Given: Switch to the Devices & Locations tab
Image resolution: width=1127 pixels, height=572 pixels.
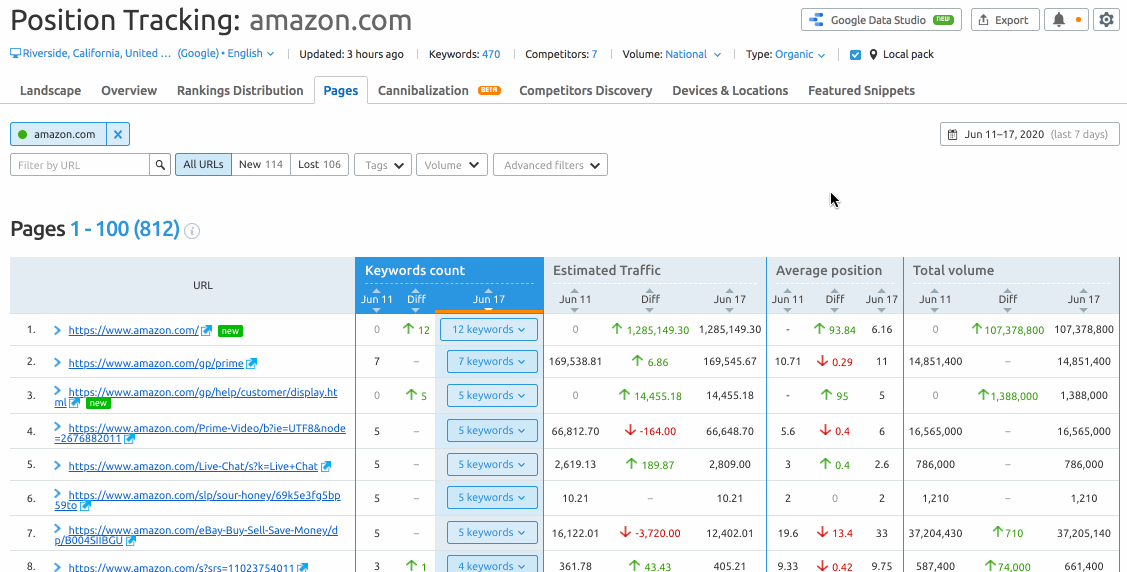Looking at the screenshot, I should 730,91.
